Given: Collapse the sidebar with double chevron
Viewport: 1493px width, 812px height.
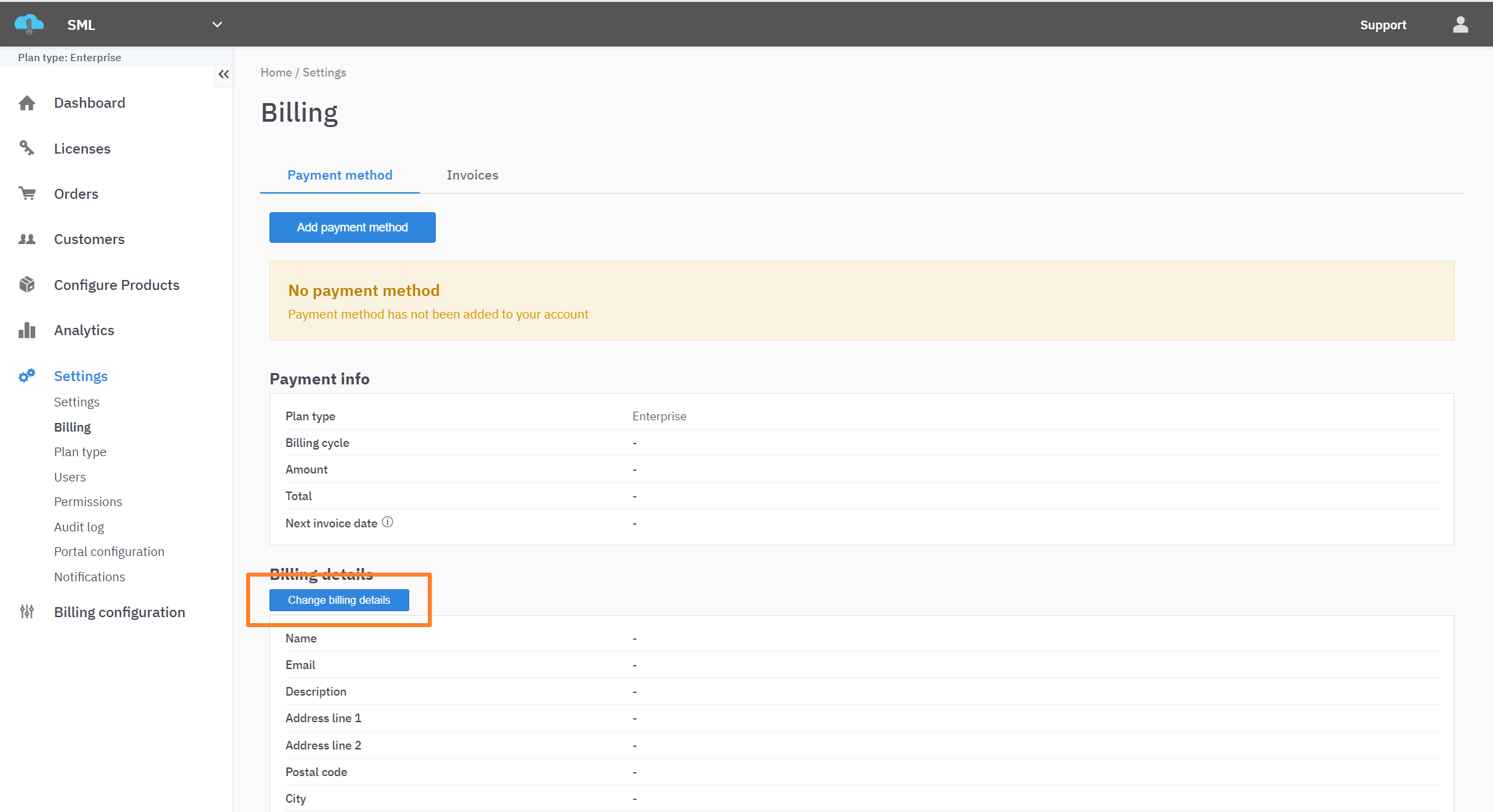Looking at the screenshot, I should click(224, 74).
